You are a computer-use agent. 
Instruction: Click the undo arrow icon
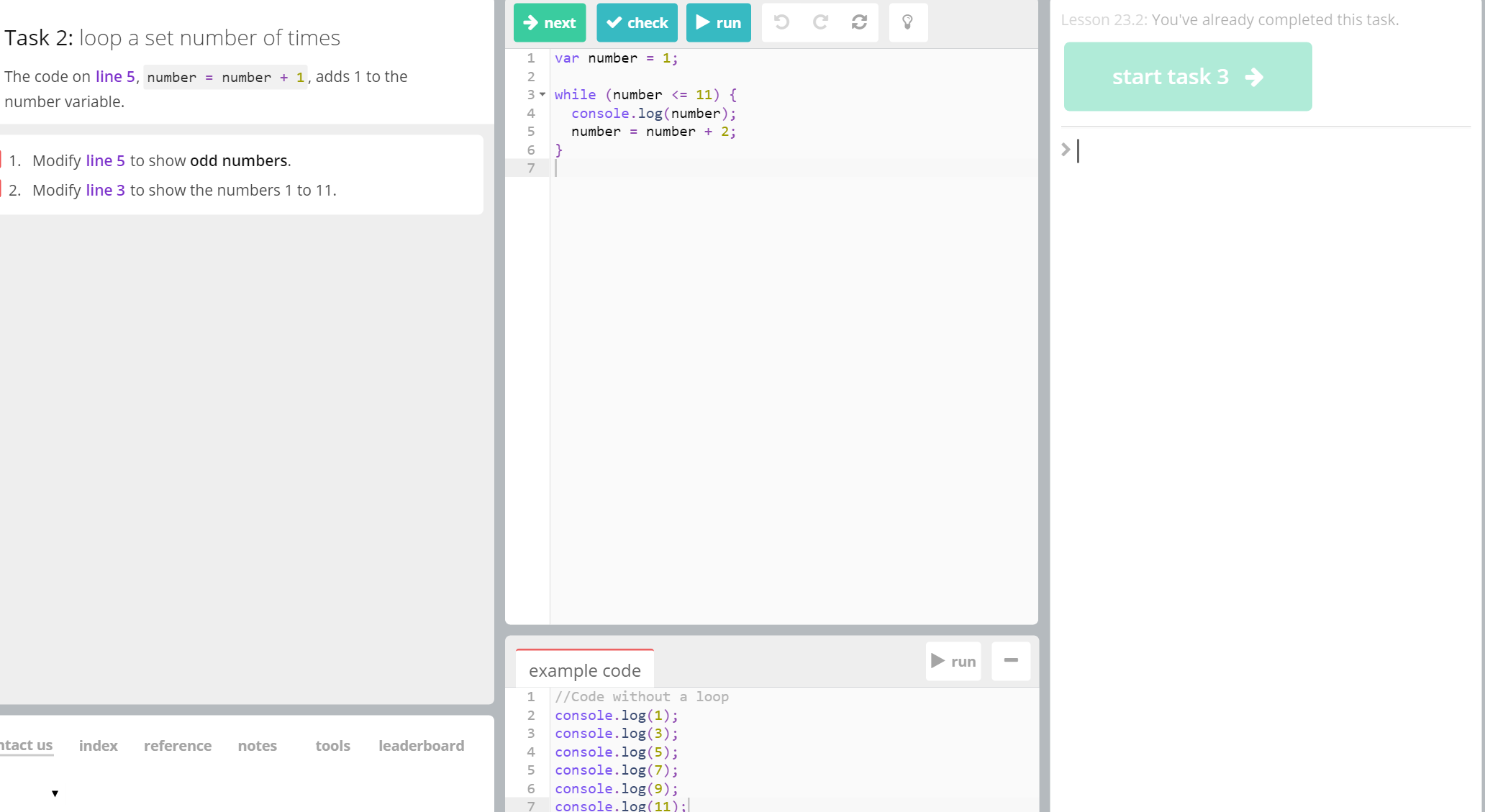click(781, 22)
